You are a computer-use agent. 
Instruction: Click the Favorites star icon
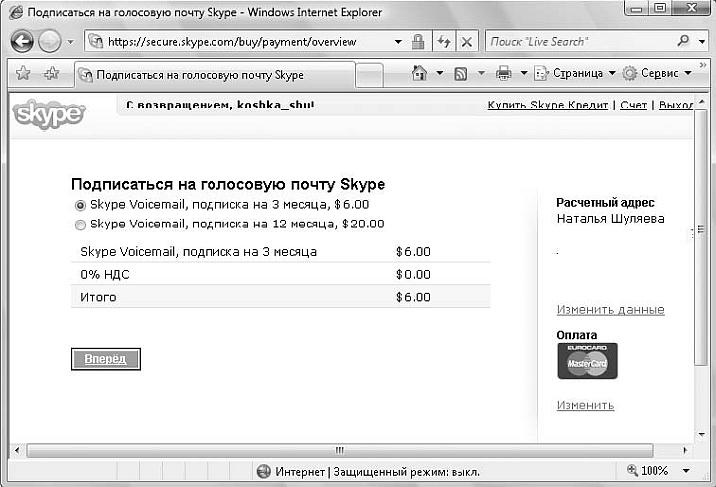22,74
